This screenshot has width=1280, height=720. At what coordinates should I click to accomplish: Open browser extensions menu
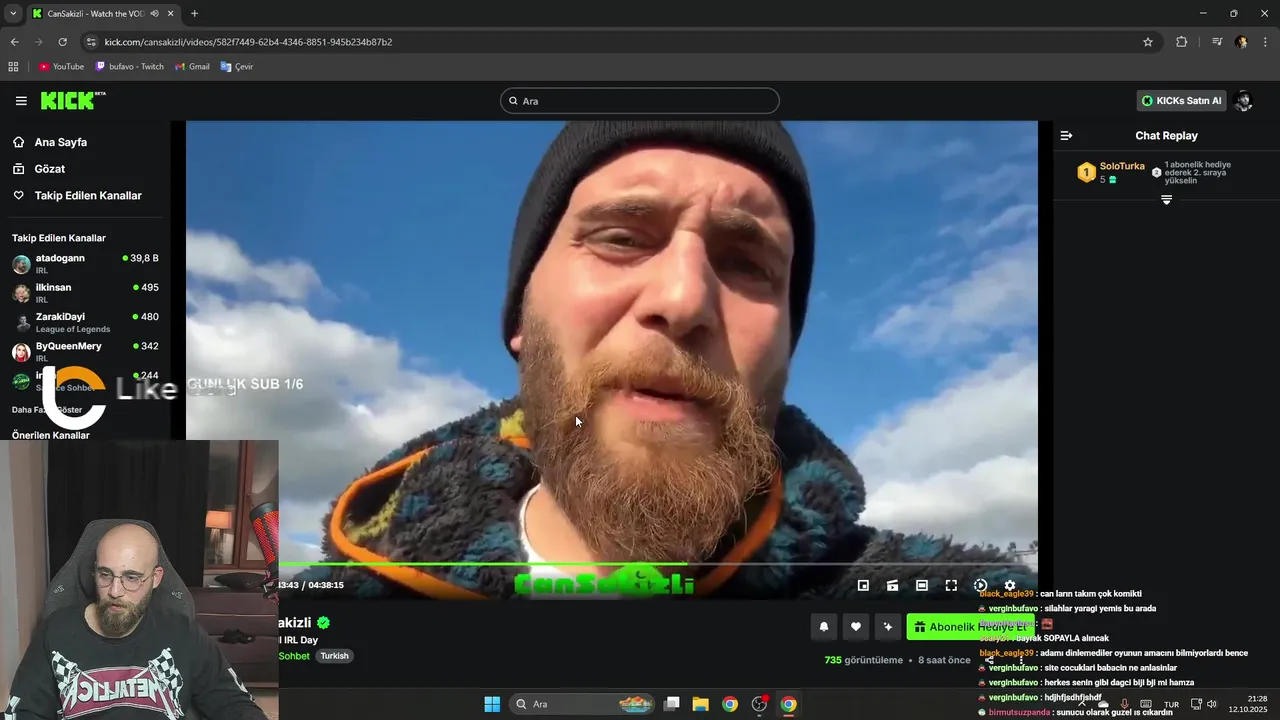1181,42
